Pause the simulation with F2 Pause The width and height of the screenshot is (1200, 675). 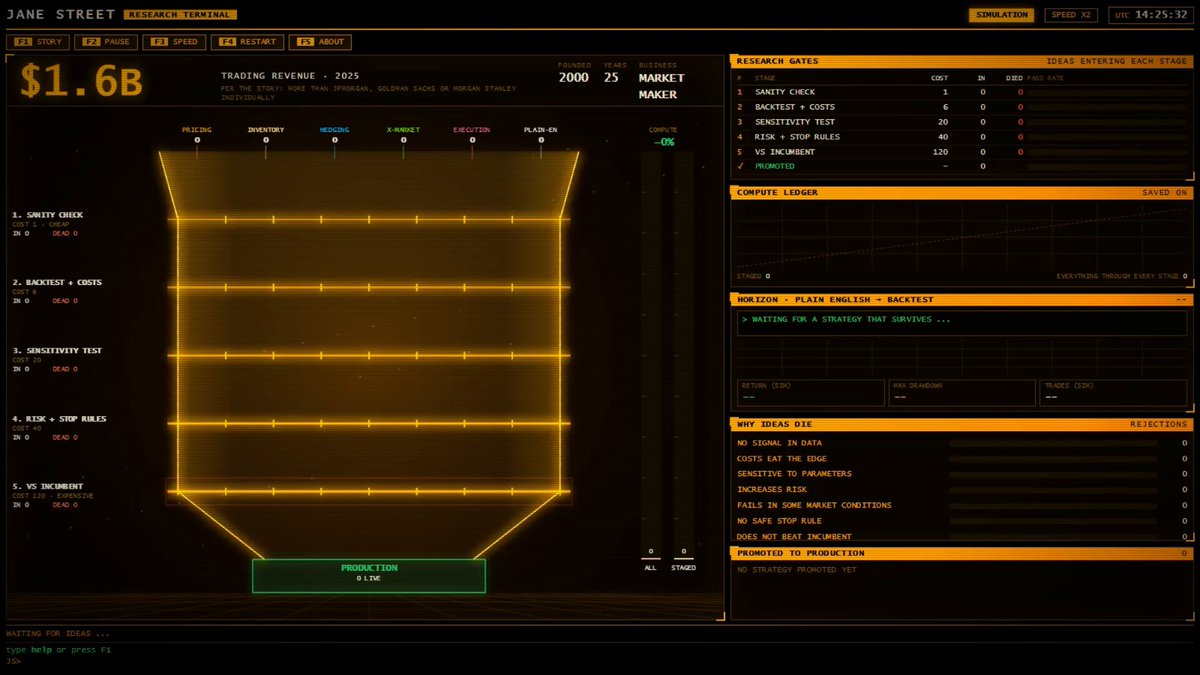104,42
